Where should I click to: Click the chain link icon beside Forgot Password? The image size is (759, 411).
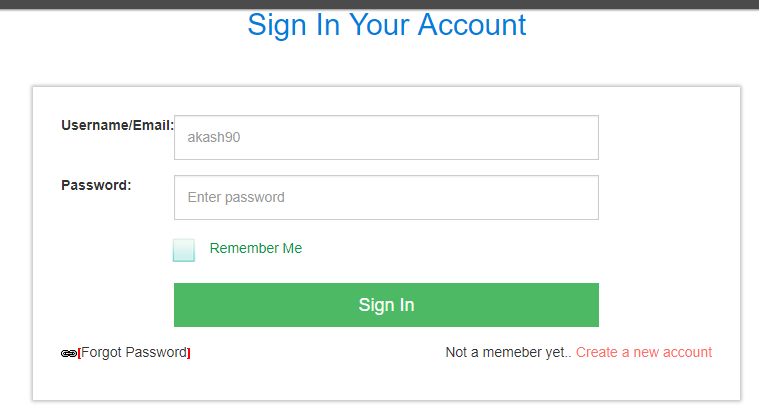(x=68, y=353)
